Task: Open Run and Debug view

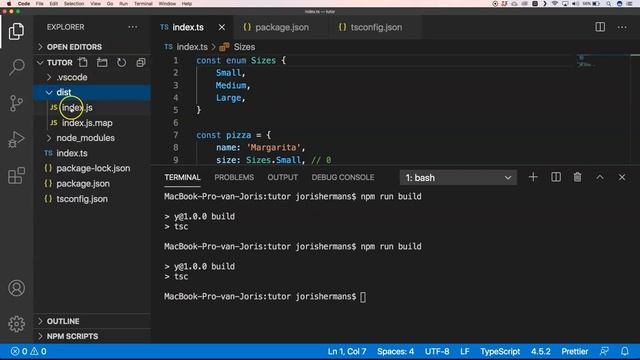Action: pyautogui.click(x=16, y=139)
